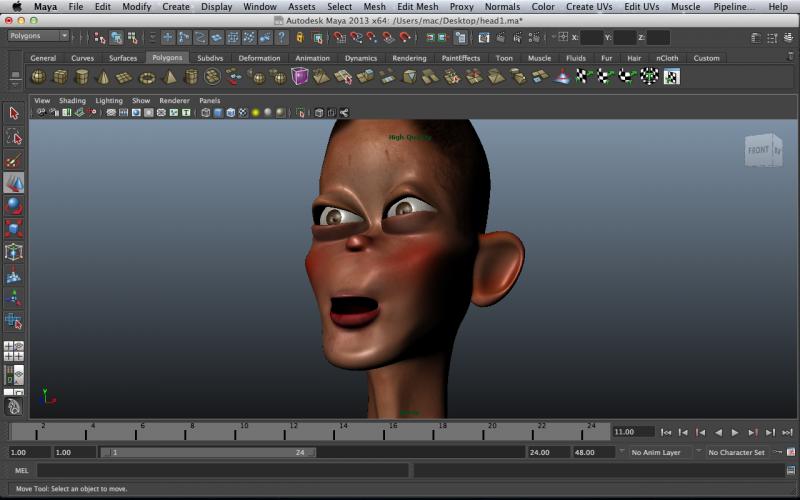
Task: Switch to the Animation shelf tab
Action: coord(312,58)
